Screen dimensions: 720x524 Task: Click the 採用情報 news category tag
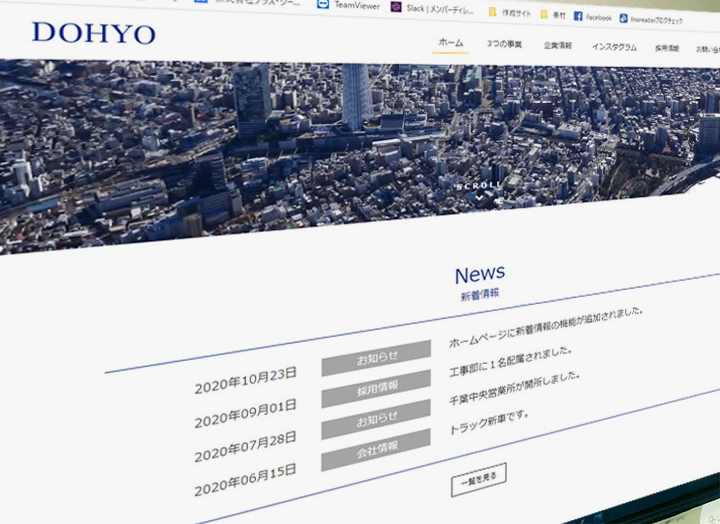click(x=377, y=388)
